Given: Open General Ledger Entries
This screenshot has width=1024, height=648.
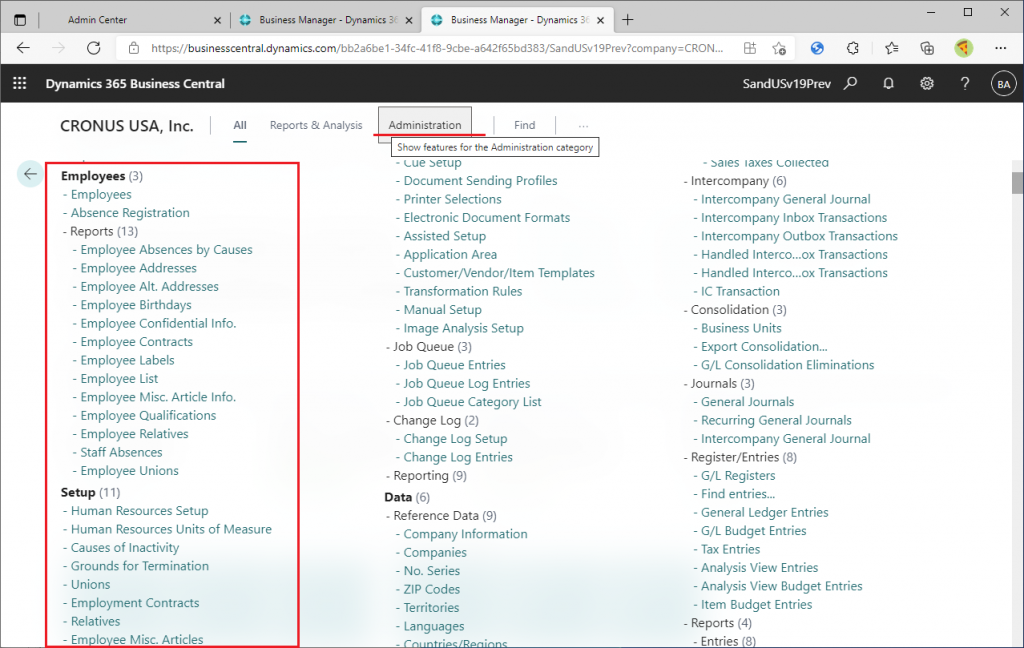Looking at the screenshot, I should (x=765, y=512).
